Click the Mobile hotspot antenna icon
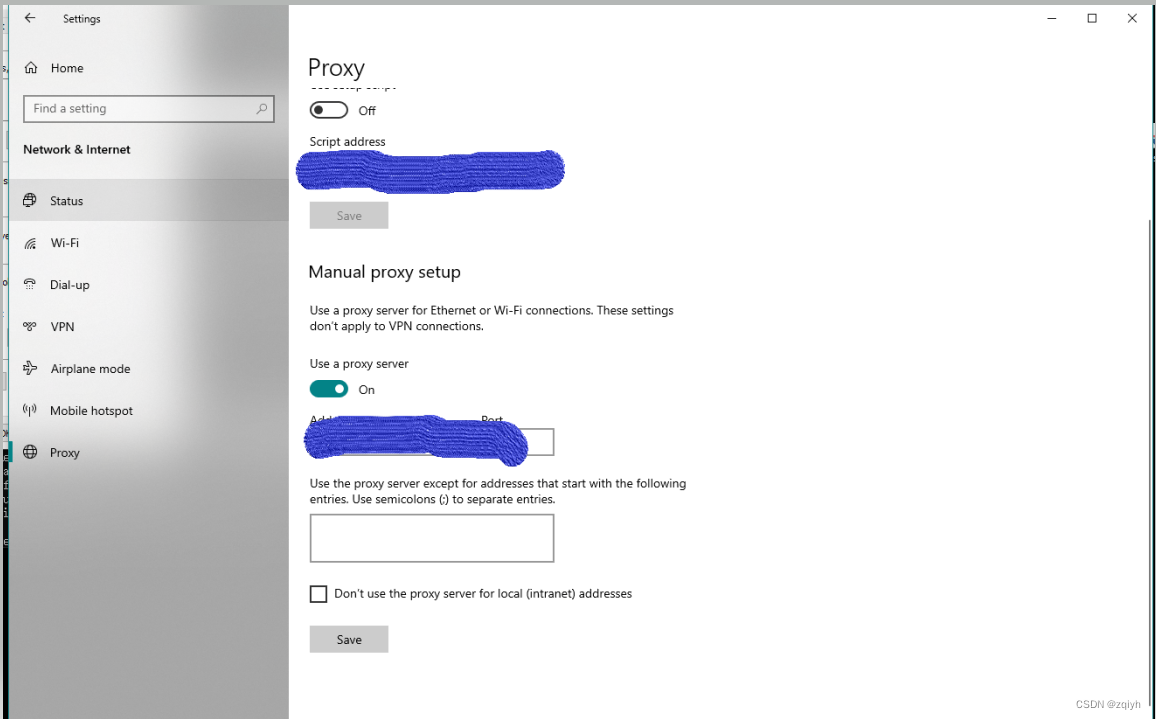1156x719 pixels. coord(29,410)
